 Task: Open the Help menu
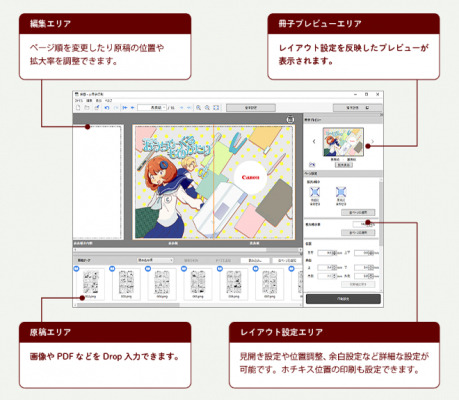point(109,100)
